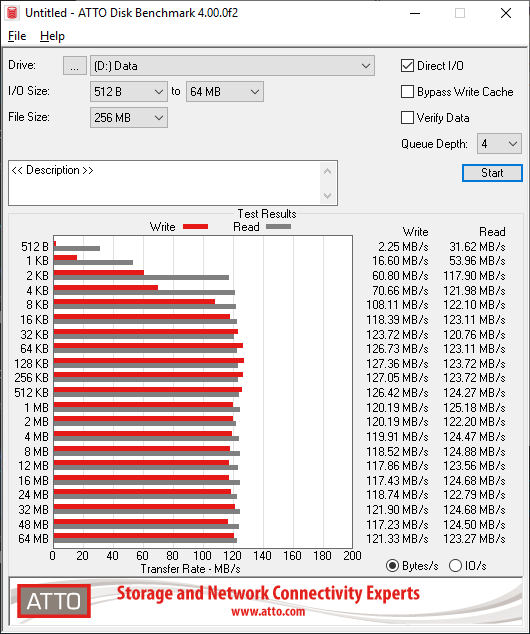This screenshot has width=530, height=634.
Task: Click the 4 KB write value 70.66 MB/s
Action: point(400,291)
